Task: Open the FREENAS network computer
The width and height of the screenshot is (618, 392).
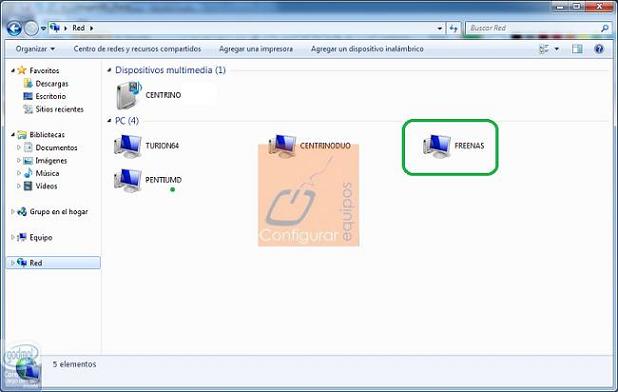Action: tap(453, 146)
